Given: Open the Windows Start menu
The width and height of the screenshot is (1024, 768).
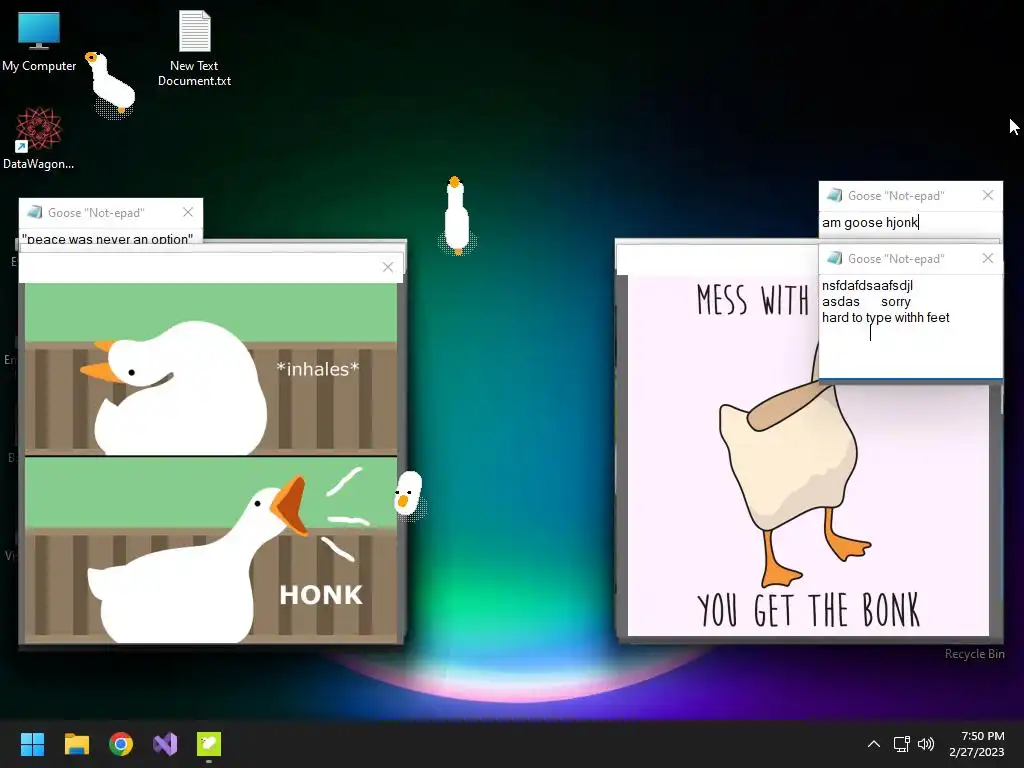Looking at the screenshot, I should tap(32, 744).
